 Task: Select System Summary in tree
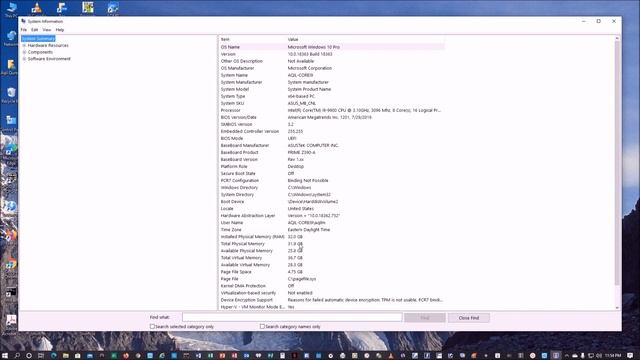(38, 38)
